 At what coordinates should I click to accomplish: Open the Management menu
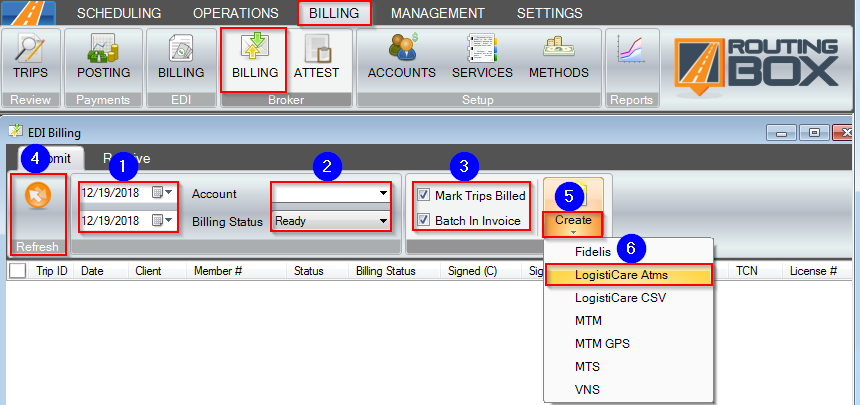tap(438, 13)
